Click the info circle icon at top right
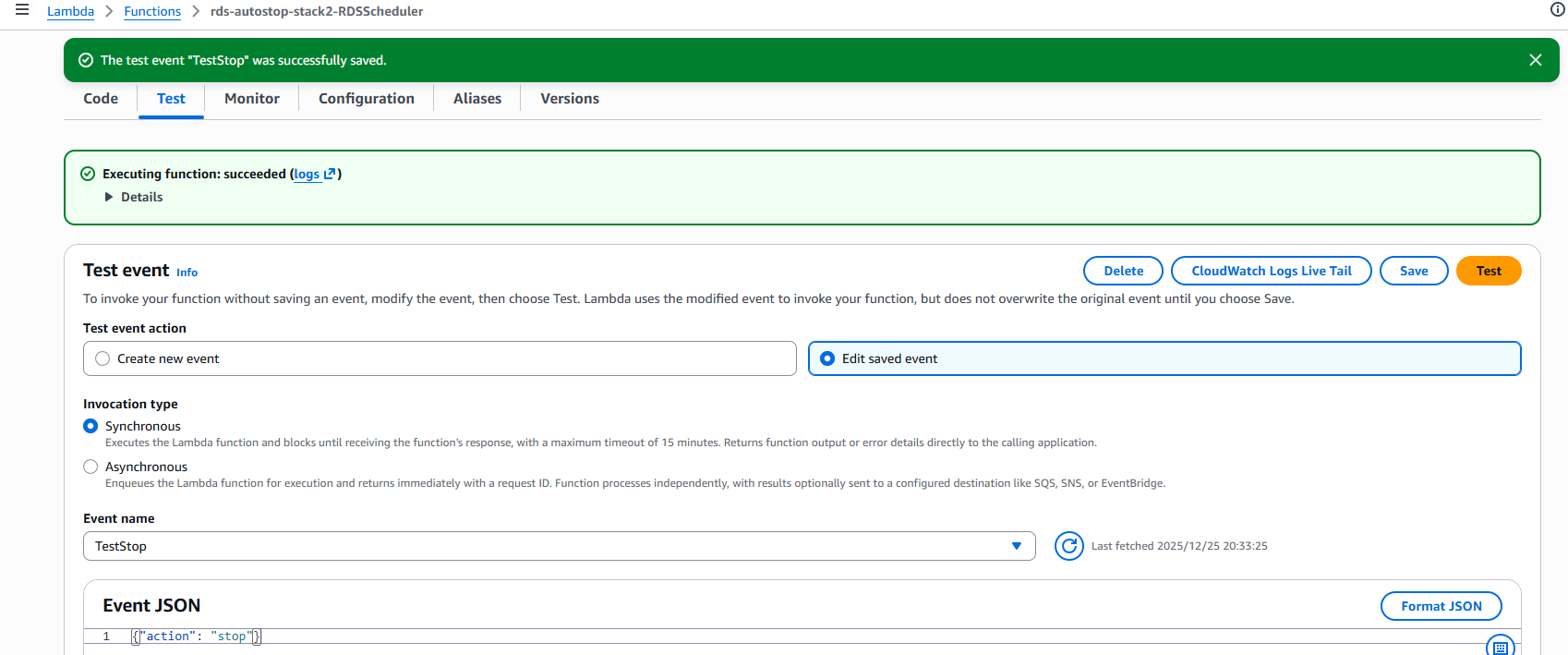Viewport: 1568px width, 655px height. [x=1557, y=10]
